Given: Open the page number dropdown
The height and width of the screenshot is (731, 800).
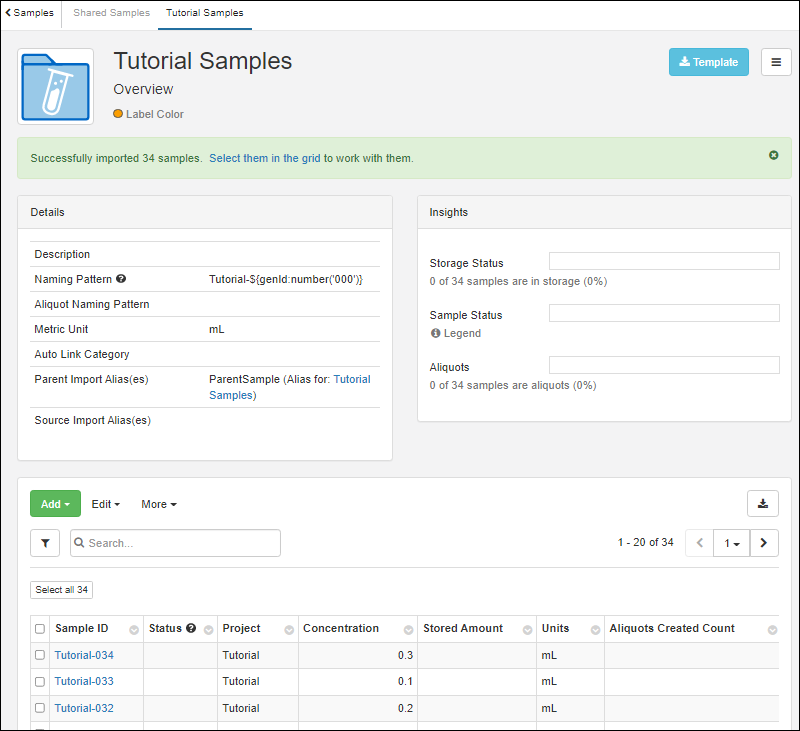Looking at the screenshot, I should [732, 543].
